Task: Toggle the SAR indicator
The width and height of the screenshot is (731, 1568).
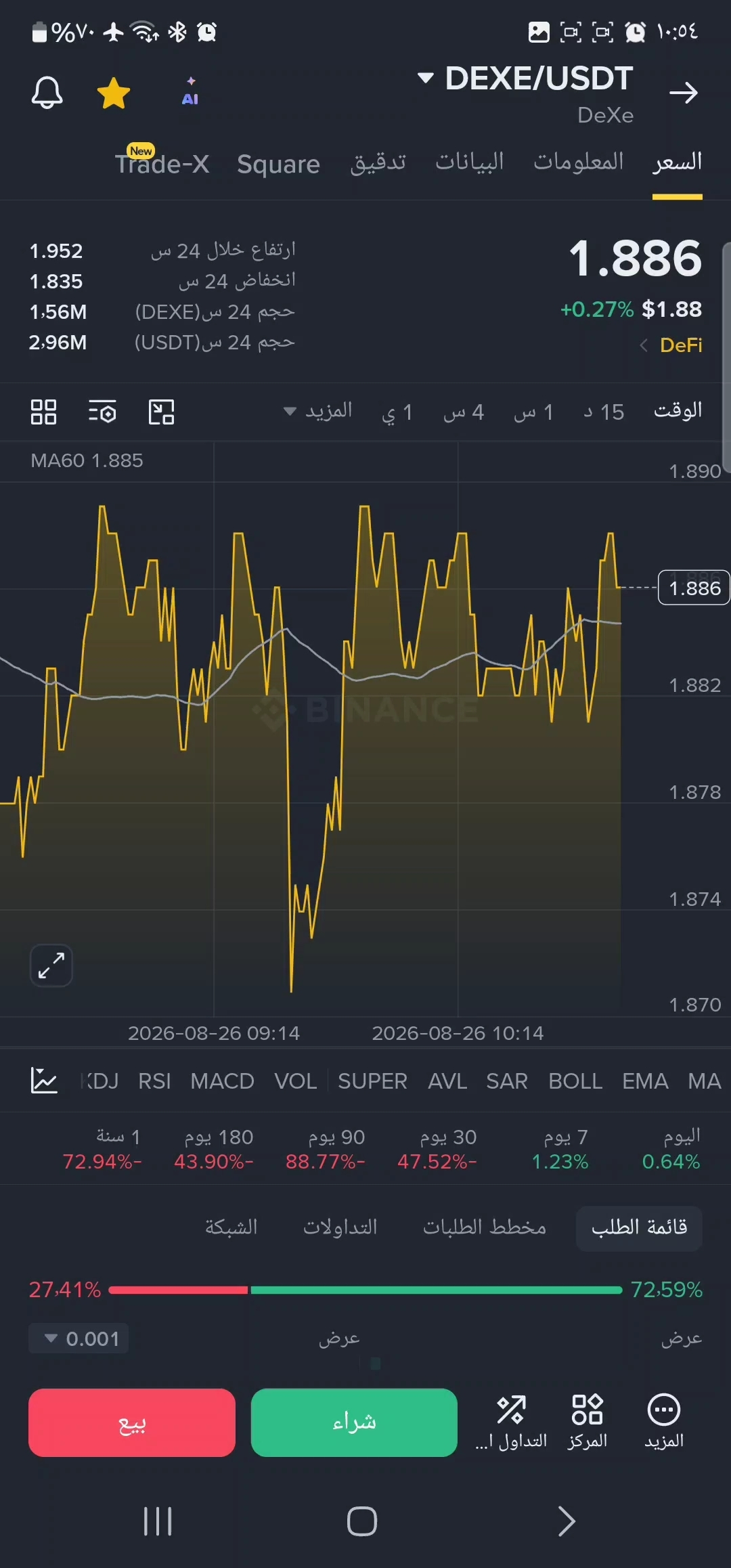Action: pos(507,1081)
